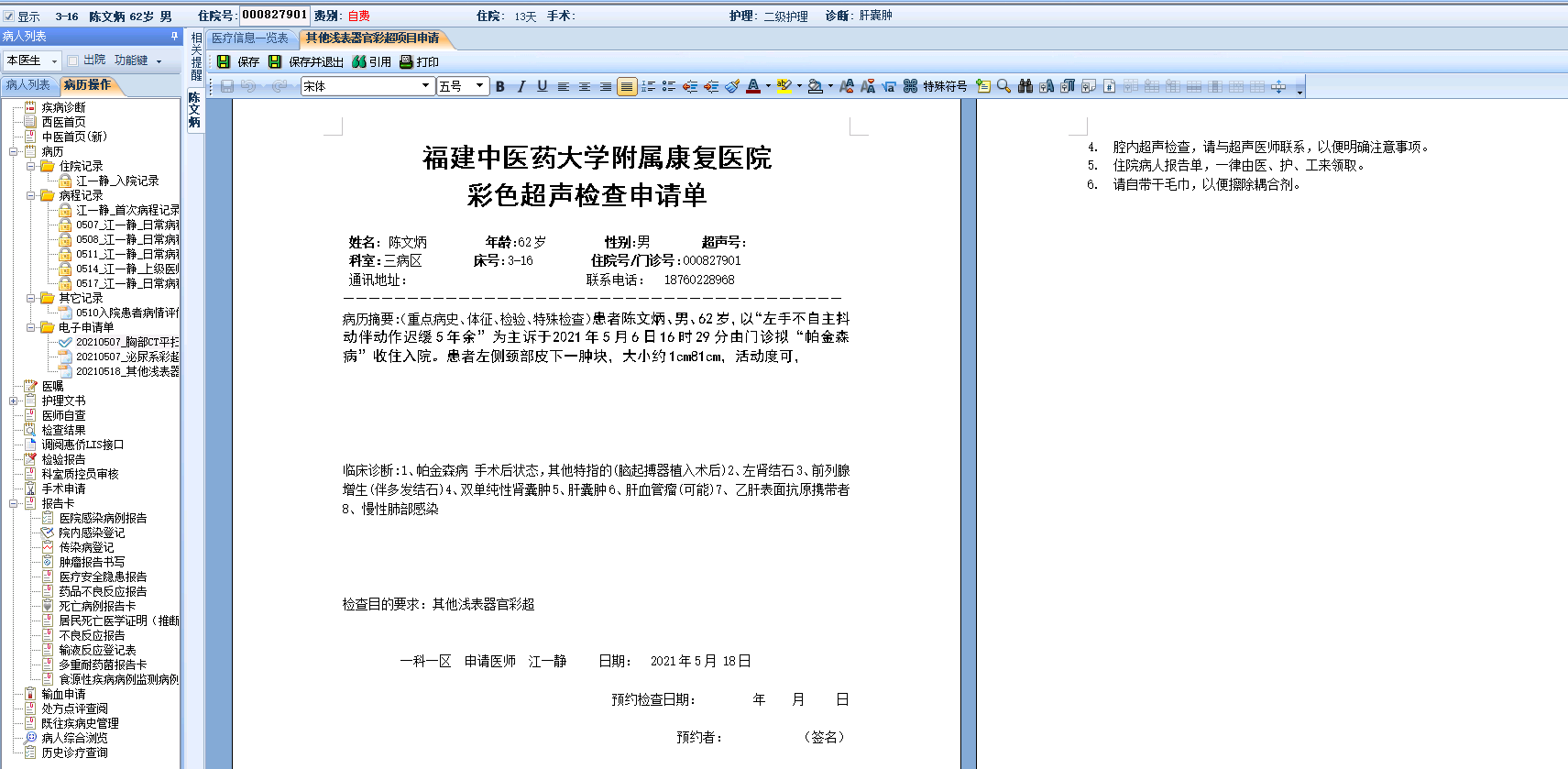Click the Bold formatting icon
Screen dimensions: 1568x769
pos(500,86)
